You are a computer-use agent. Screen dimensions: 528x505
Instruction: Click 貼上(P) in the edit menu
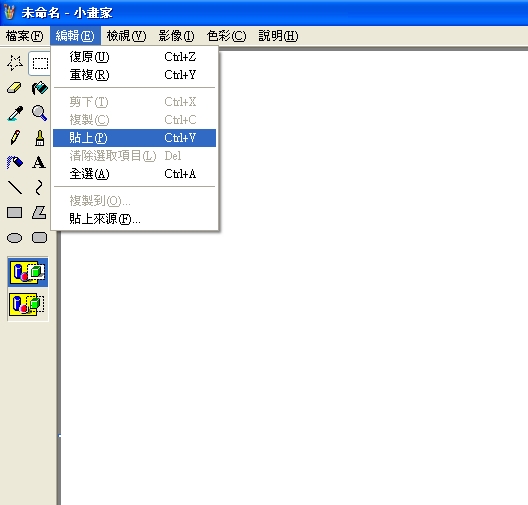pos(134,138)
